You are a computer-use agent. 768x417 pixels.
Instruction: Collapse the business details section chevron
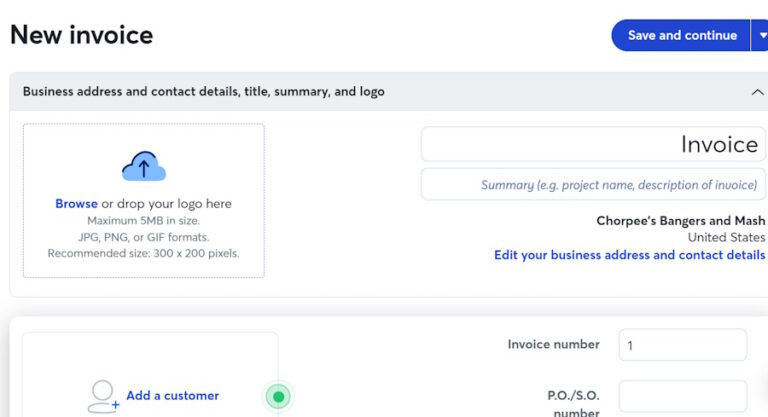[756, 92]
